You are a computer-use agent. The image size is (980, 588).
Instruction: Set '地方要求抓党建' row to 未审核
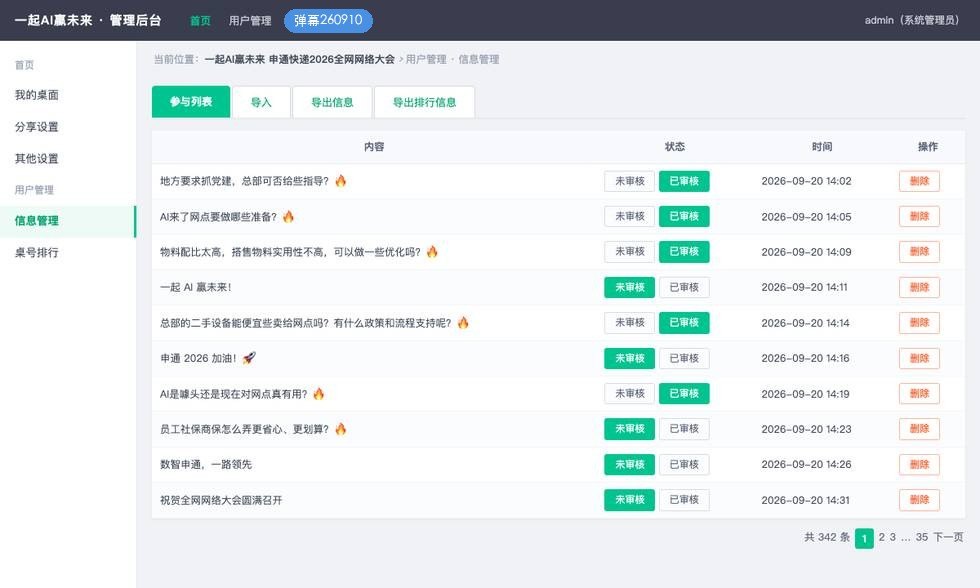tap(629, 181)
